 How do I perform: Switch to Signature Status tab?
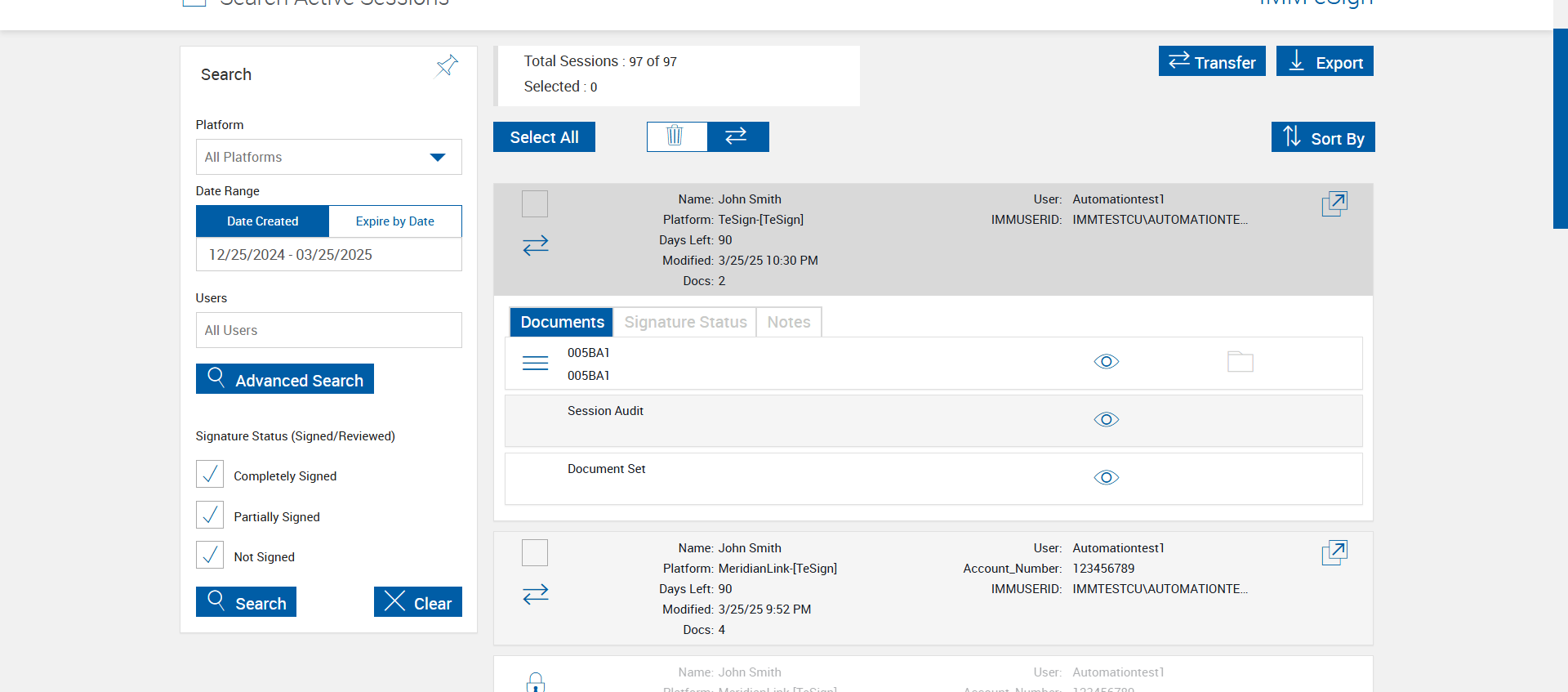[x=685, y=322]
